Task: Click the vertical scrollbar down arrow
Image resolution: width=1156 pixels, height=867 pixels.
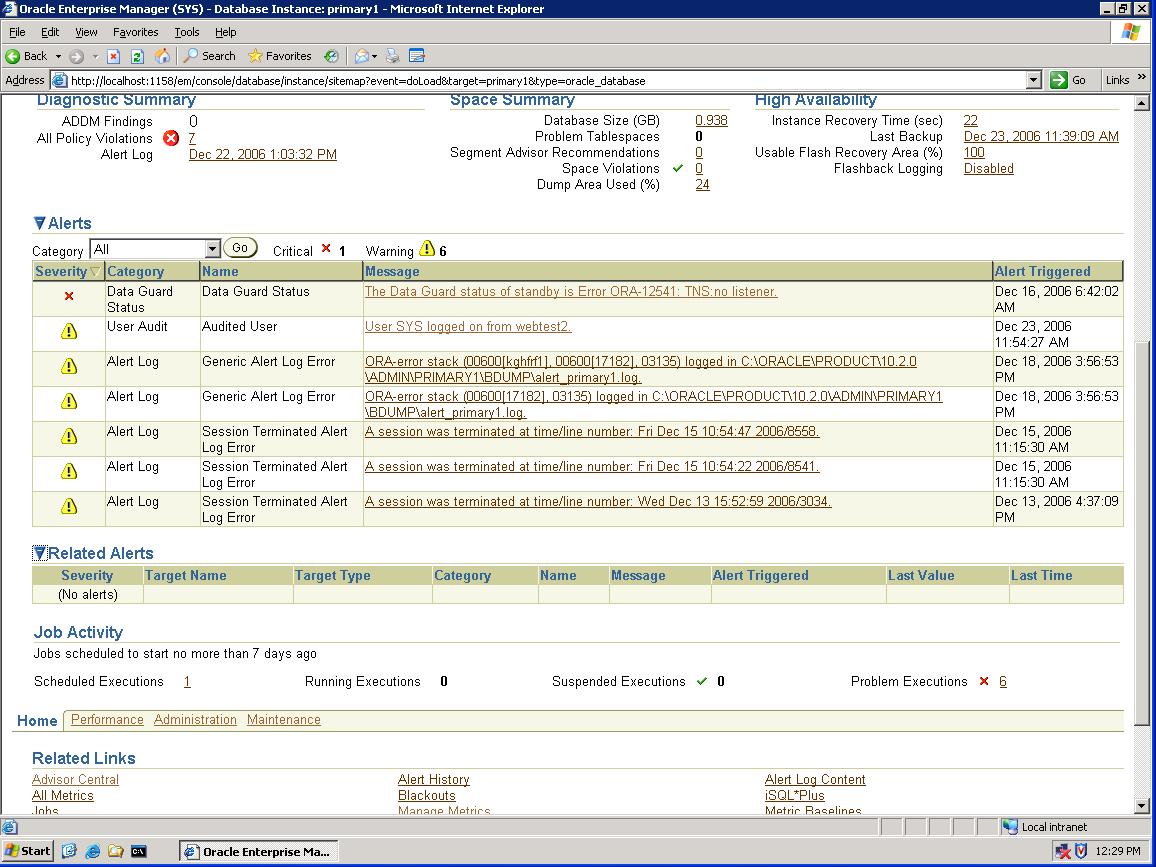Action: [1142, 807]
